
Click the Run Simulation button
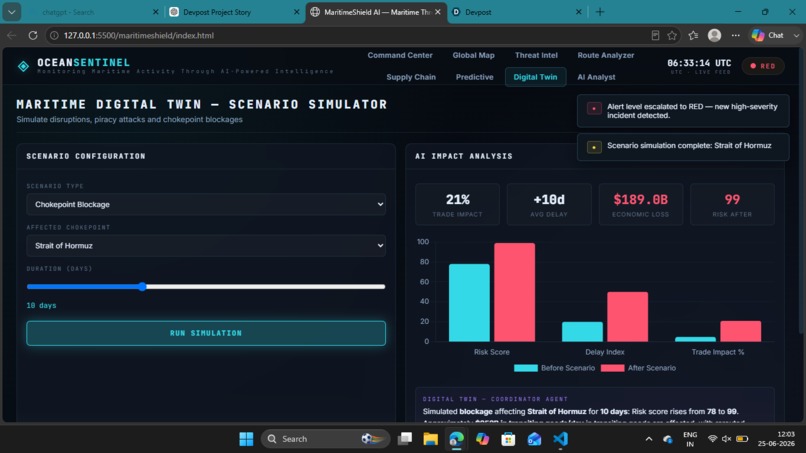point(206,333)
